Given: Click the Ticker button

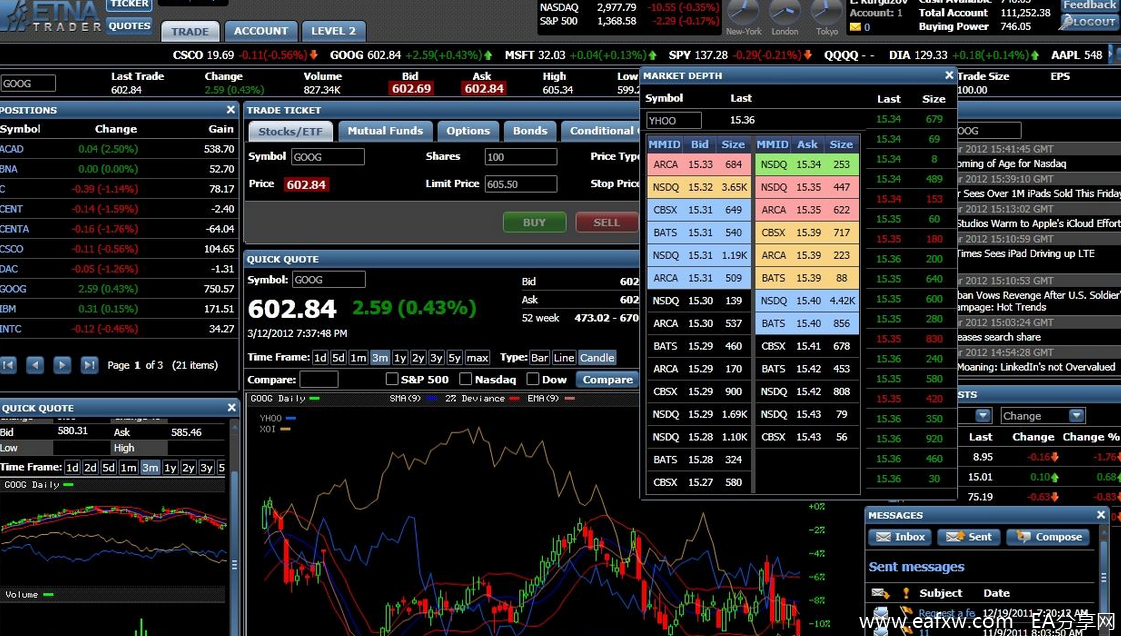Looking at the screenshot, I should 129,4.
